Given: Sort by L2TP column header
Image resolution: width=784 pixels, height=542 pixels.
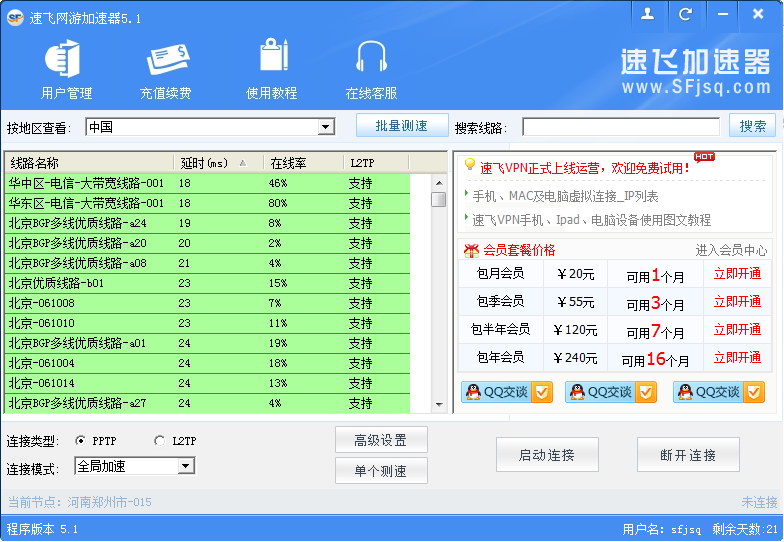Looking at the screenshot, I should 376,163.
